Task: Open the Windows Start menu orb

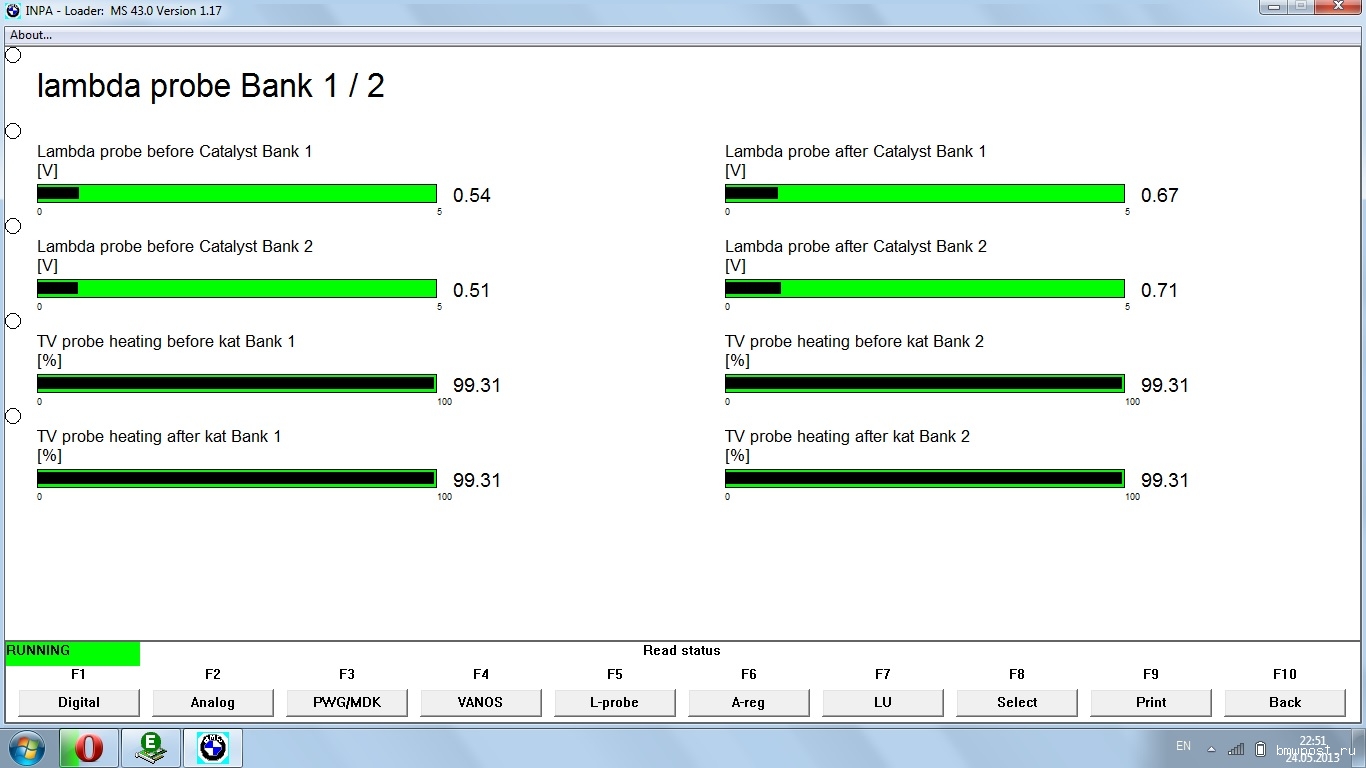Action: point(27,748)
